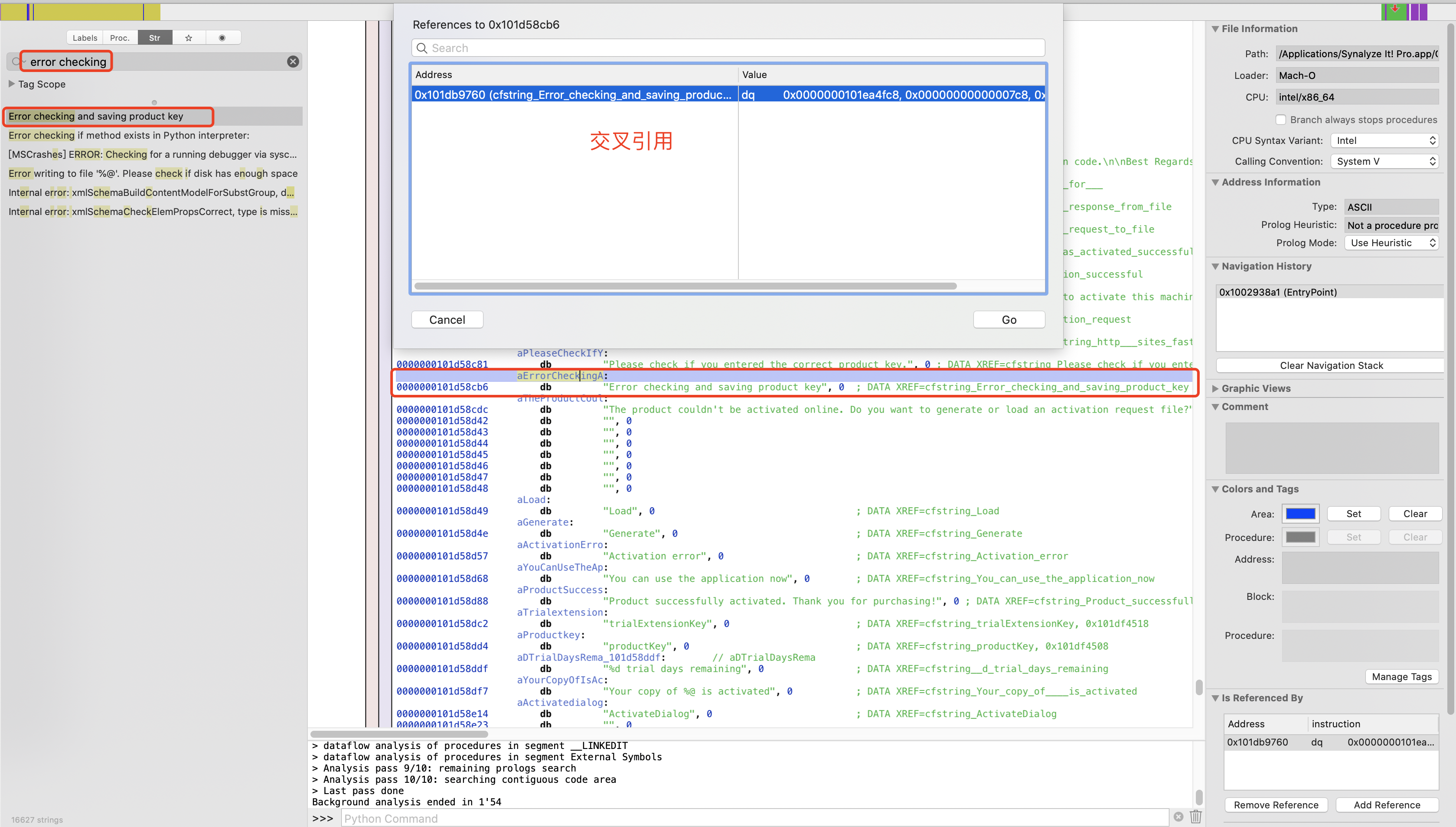Open the starred bookmarks tab
This screenshot has height=827, width=1456.
tap(189, 37)
